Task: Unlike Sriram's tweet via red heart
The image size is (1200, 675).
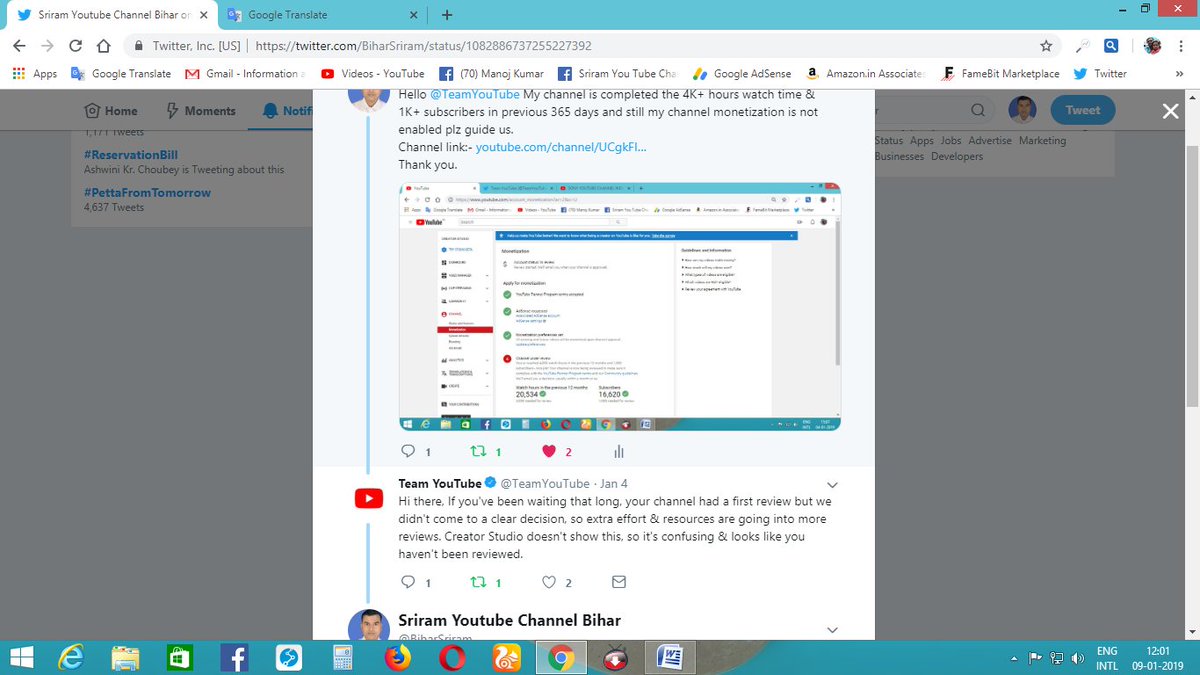Action: click(x=548, y=452)
